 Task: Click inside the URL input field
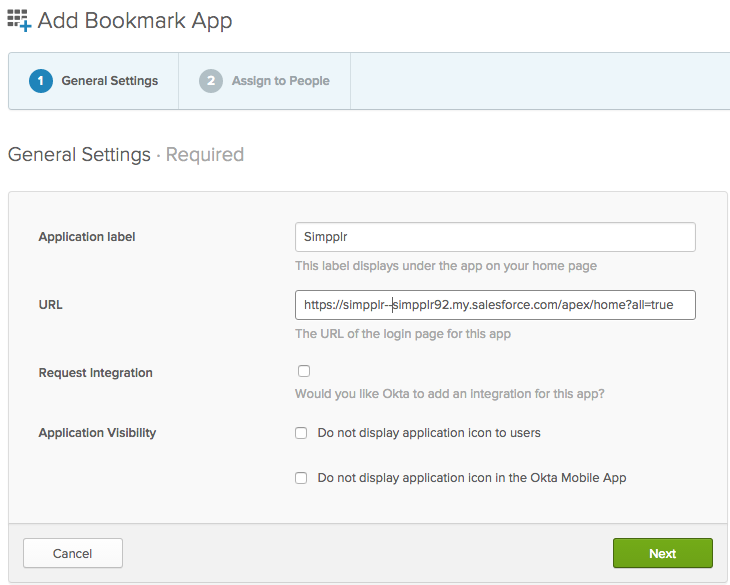point(495,305)
